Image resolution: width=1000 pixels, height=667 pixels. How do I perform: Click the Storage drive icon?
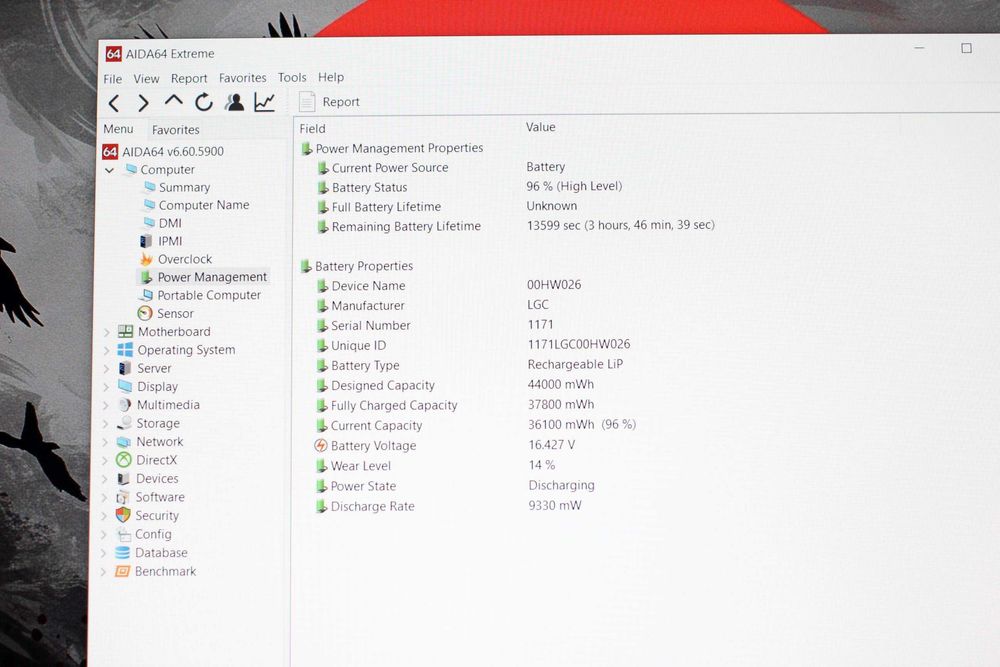coord(124,423)
